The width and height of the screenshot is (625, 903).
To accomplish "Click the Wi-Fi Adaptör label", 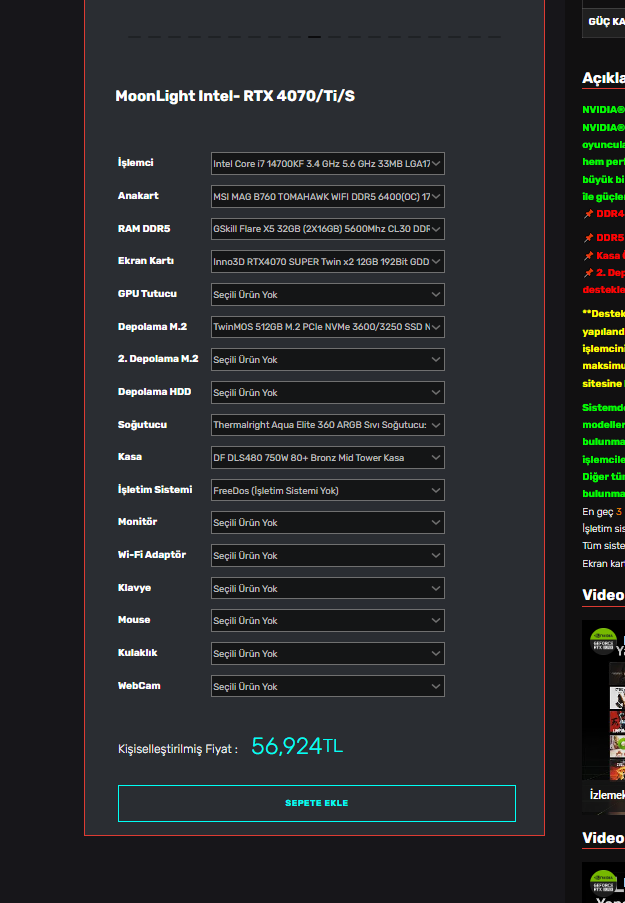I will [x=152, y=555].
